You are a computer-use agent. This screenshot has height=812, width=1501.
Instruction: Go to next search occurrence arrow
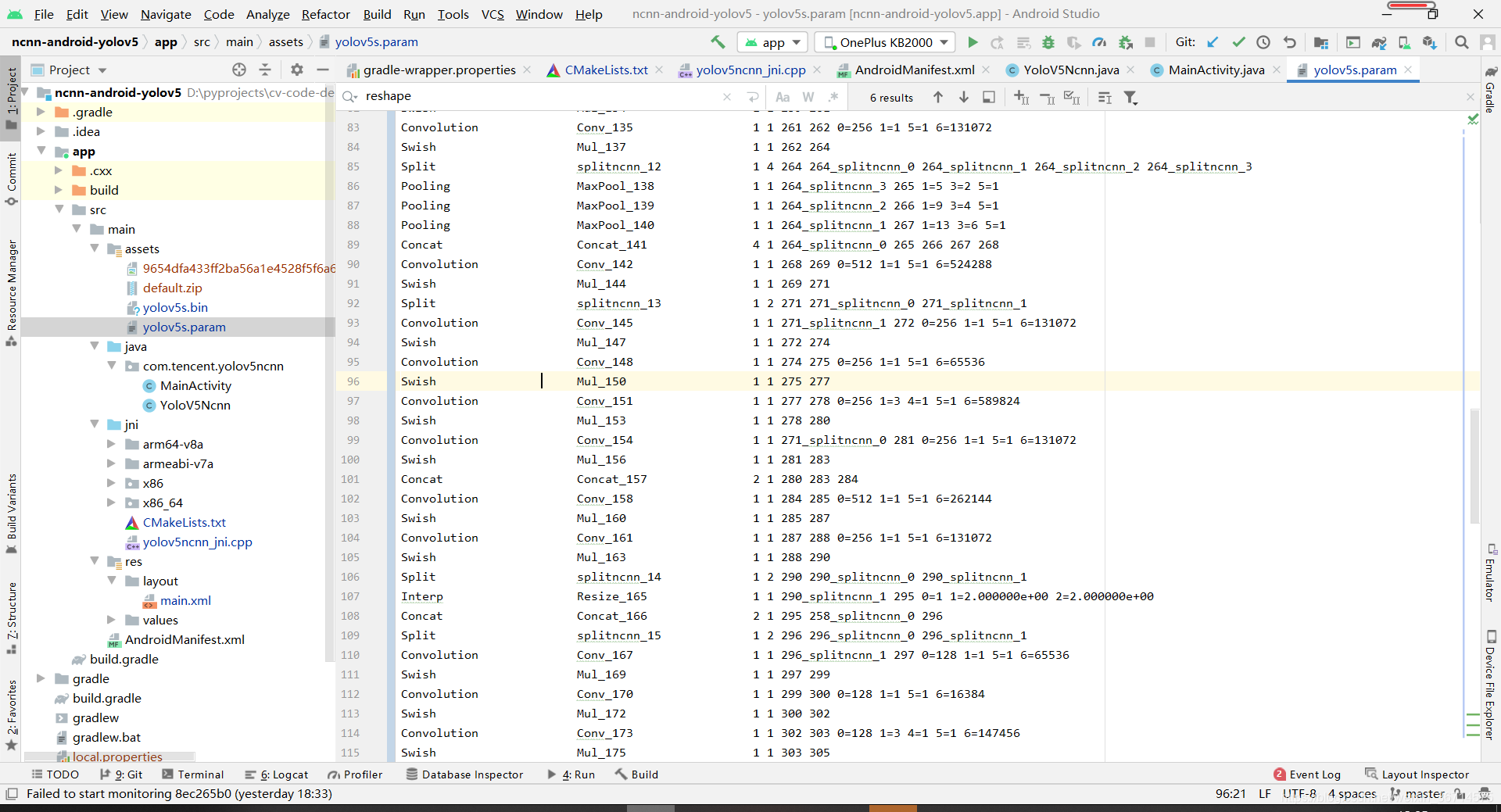click(x=964, y=97)
